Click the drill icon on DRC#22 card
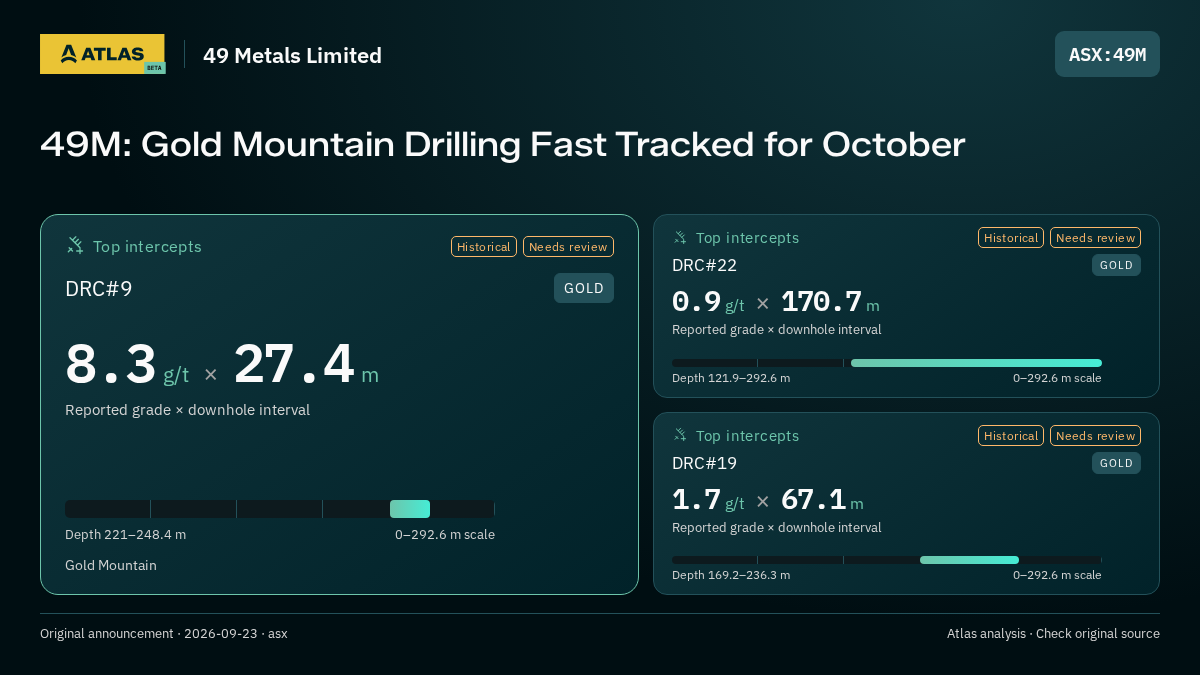The height and width of the screenshot is (675, 1200). (x=680, y=237)
